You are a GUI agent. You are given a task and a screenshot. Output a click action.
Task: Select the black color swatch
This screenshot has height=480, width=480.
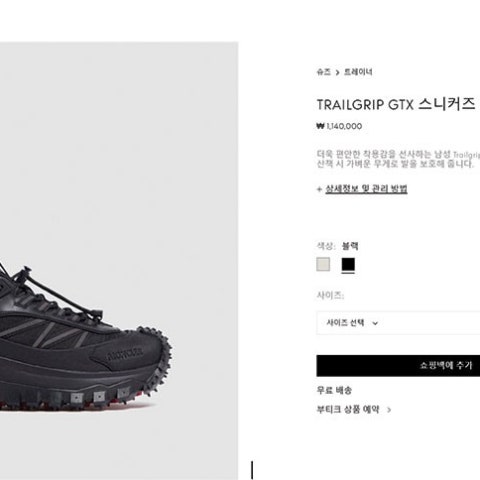[348, 265]
